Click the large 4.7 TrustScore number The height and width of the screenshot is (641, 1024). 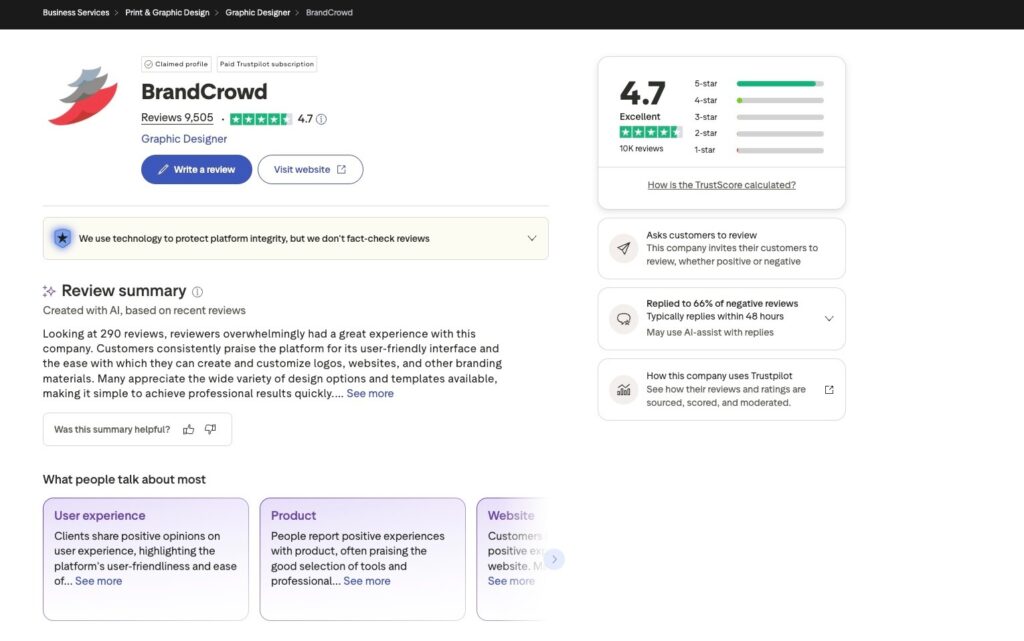click(643, 93)
